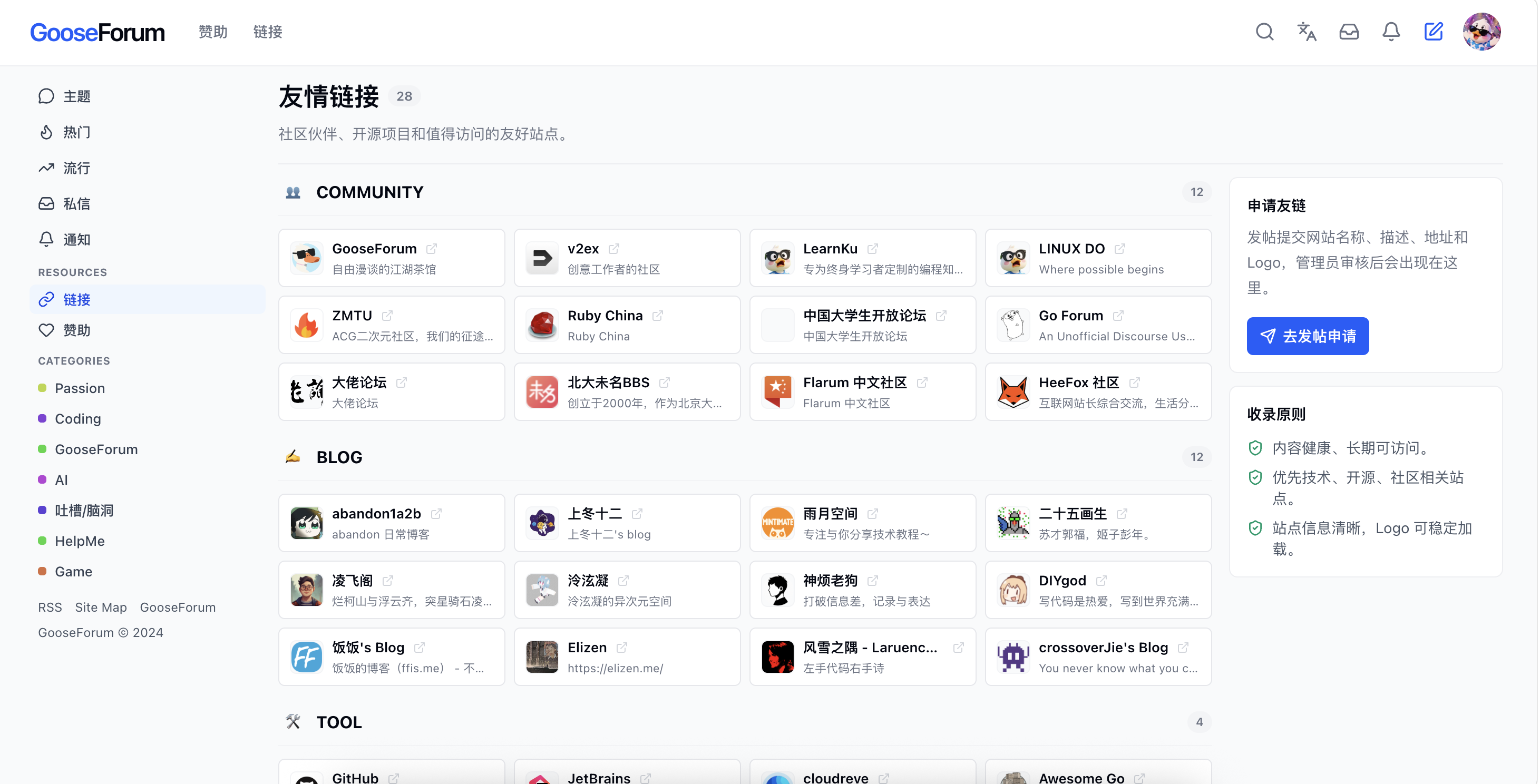Open 中国大学生开放论坛 link card
Screen dimensions: 1540x784
pos(863,325)
